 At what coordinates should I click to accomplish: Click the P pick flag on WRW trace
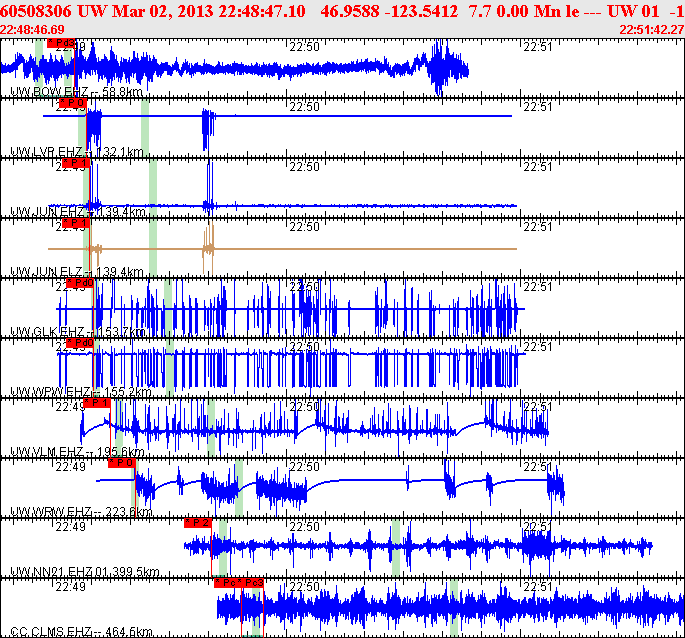coord(121,463)
